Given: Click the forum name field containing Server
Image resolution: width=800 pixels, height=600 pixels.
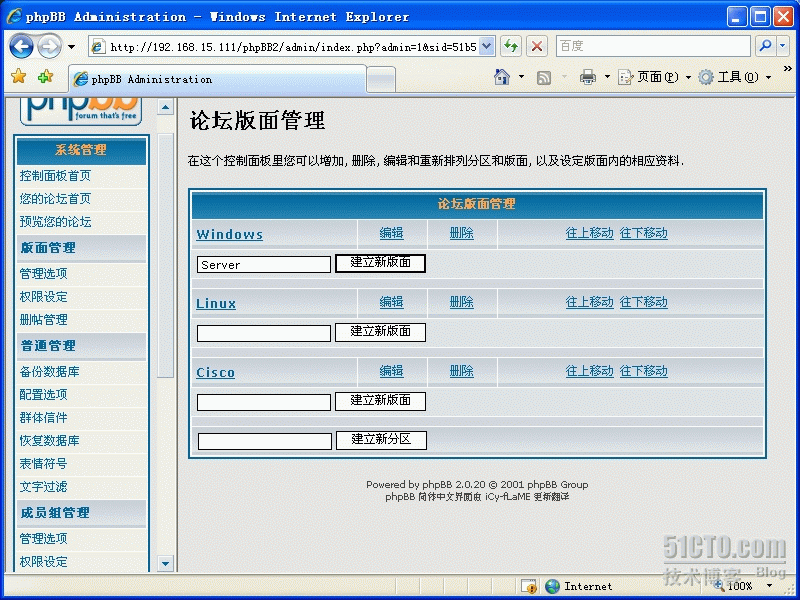Looking at the screenshot, I should [x=264, y=264].
